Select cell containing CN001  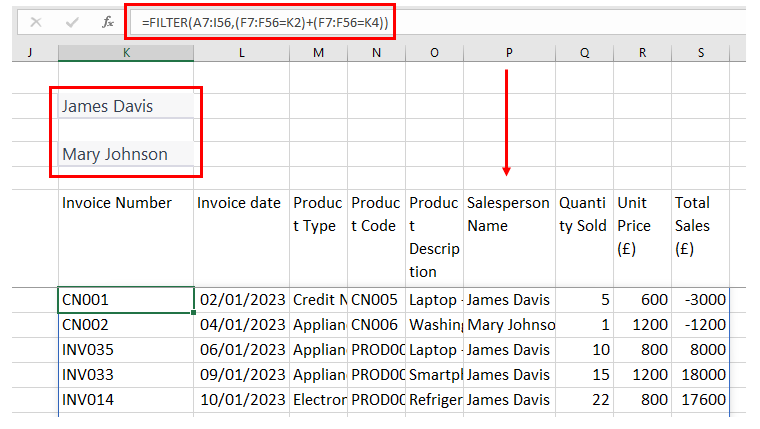tap(125, 299)
